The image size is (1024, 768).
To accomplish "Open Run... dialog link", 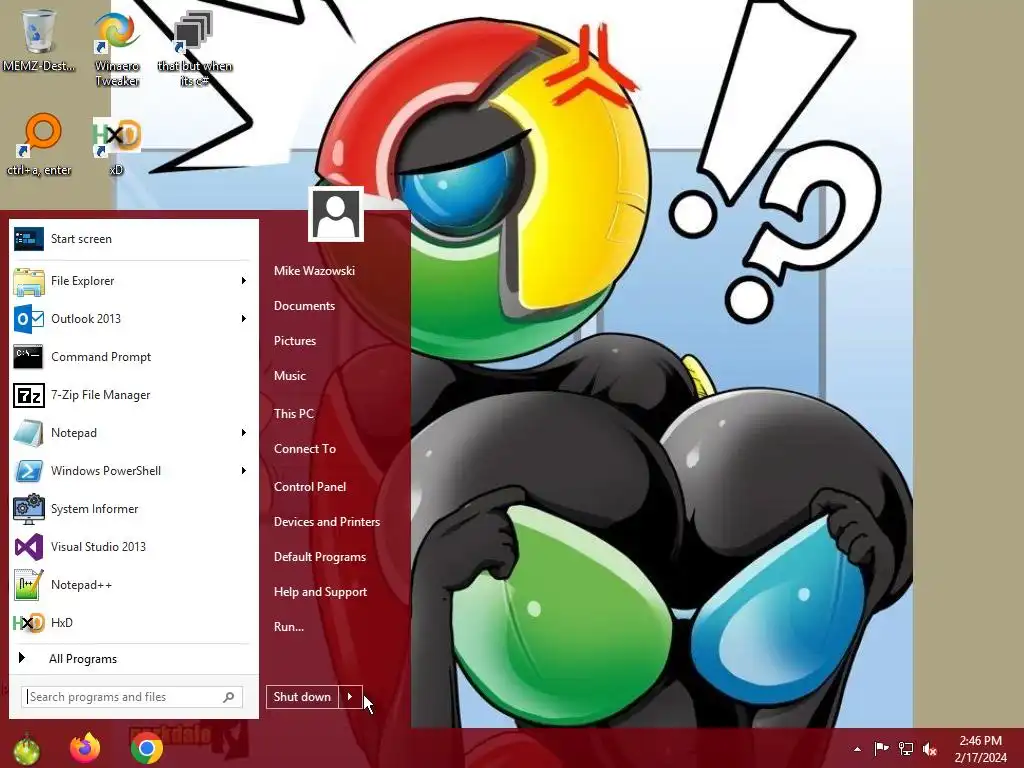I will click(289, 626).
